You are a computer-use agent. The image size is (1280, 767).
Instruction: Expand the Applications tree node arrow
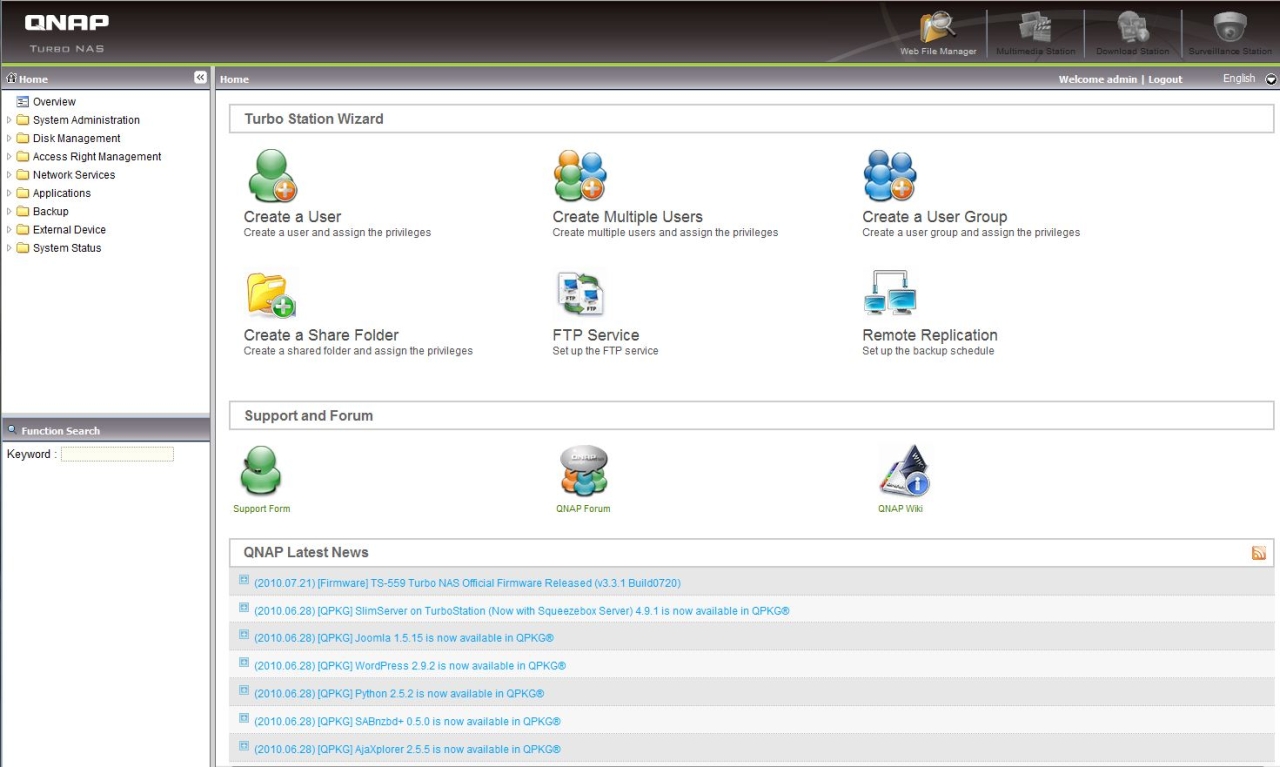click(9, 193)
